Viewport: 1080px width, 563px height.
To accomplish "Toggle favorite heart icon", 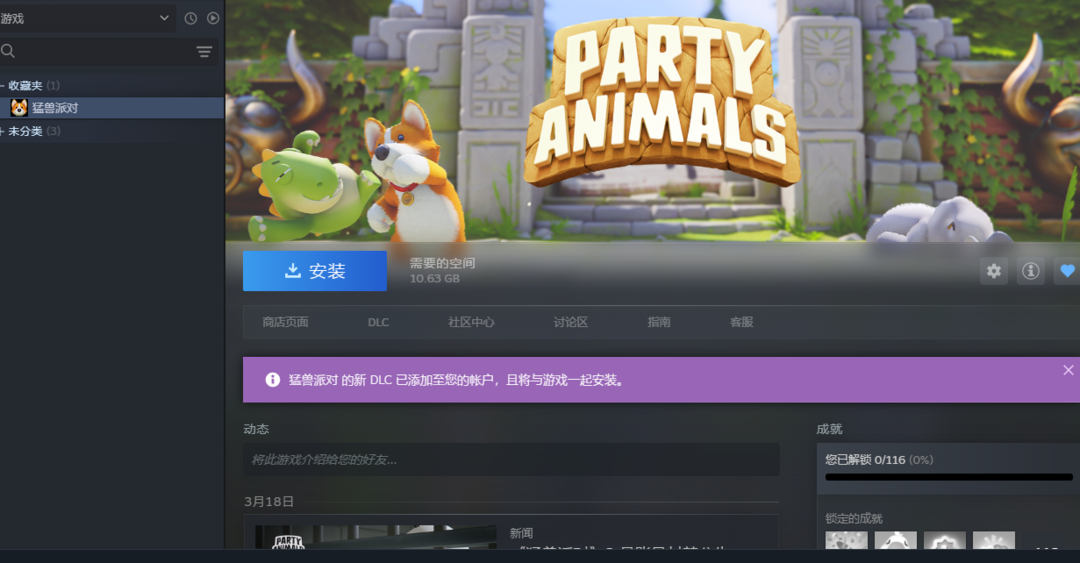I will [x=1067, y=271].
